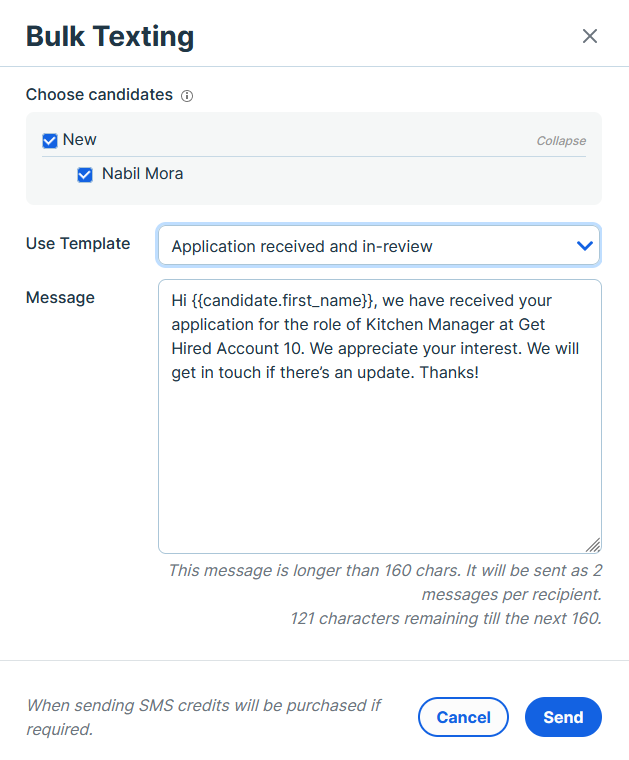Click the message box resize handle
Viewport: 629px width, 760px height.
(593, 545)
